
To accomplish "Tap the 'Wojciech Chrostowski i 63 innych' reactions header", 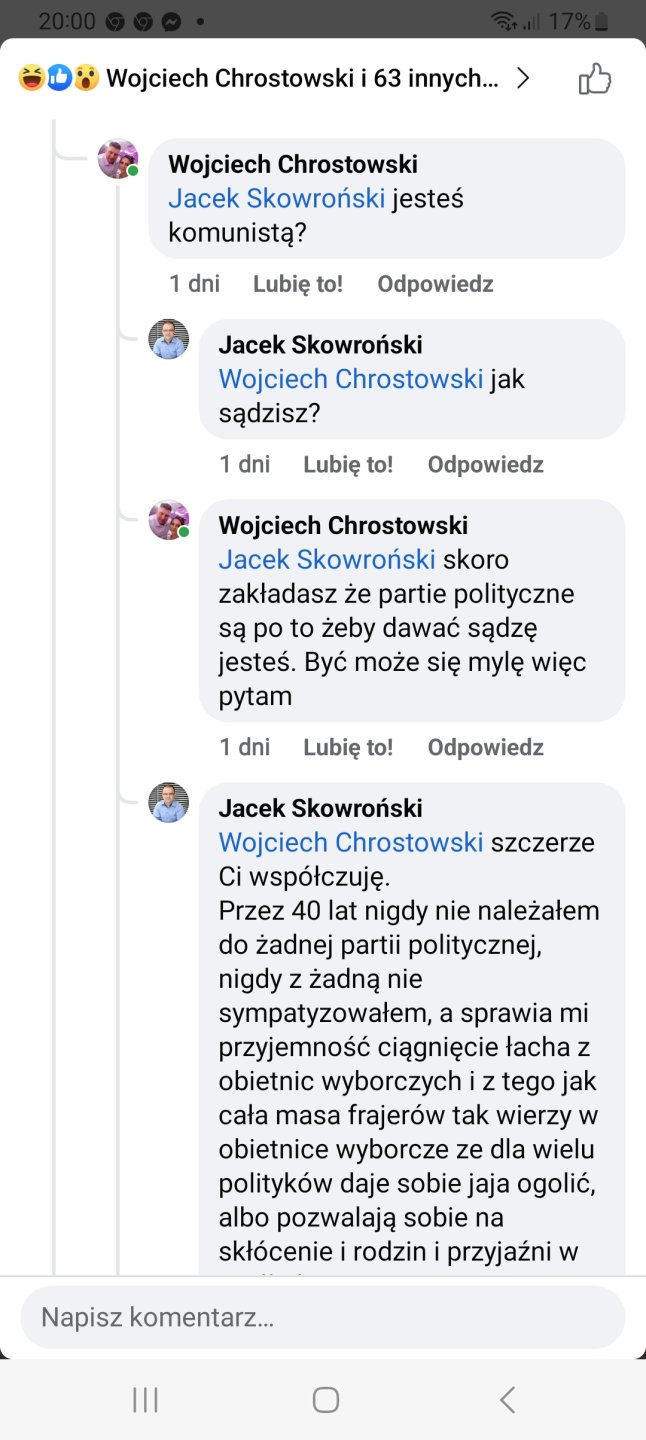I will tap(302, 79).
